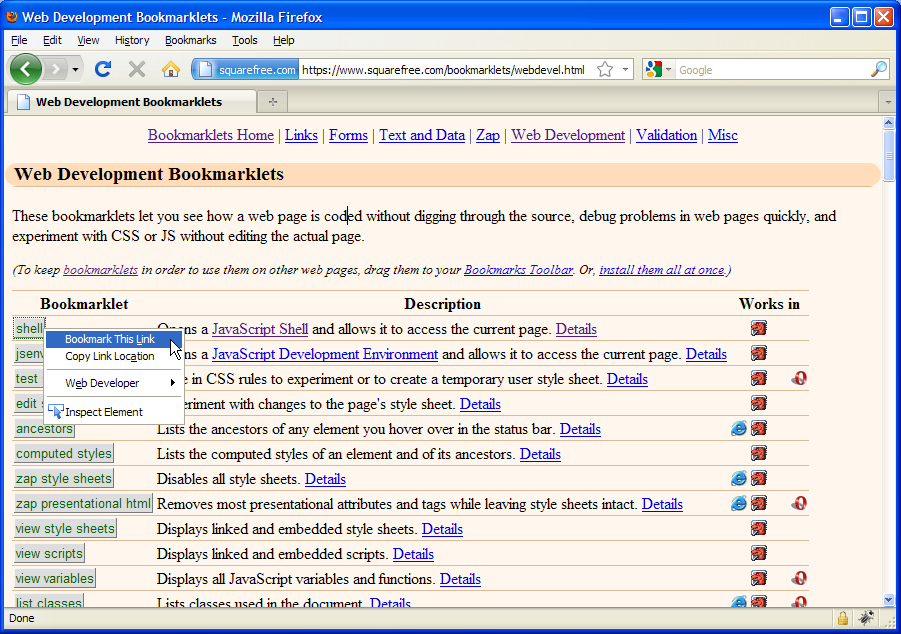Click the padlock icon in status bar
This screenshot has width=901, height=634.
pos(843,618)
